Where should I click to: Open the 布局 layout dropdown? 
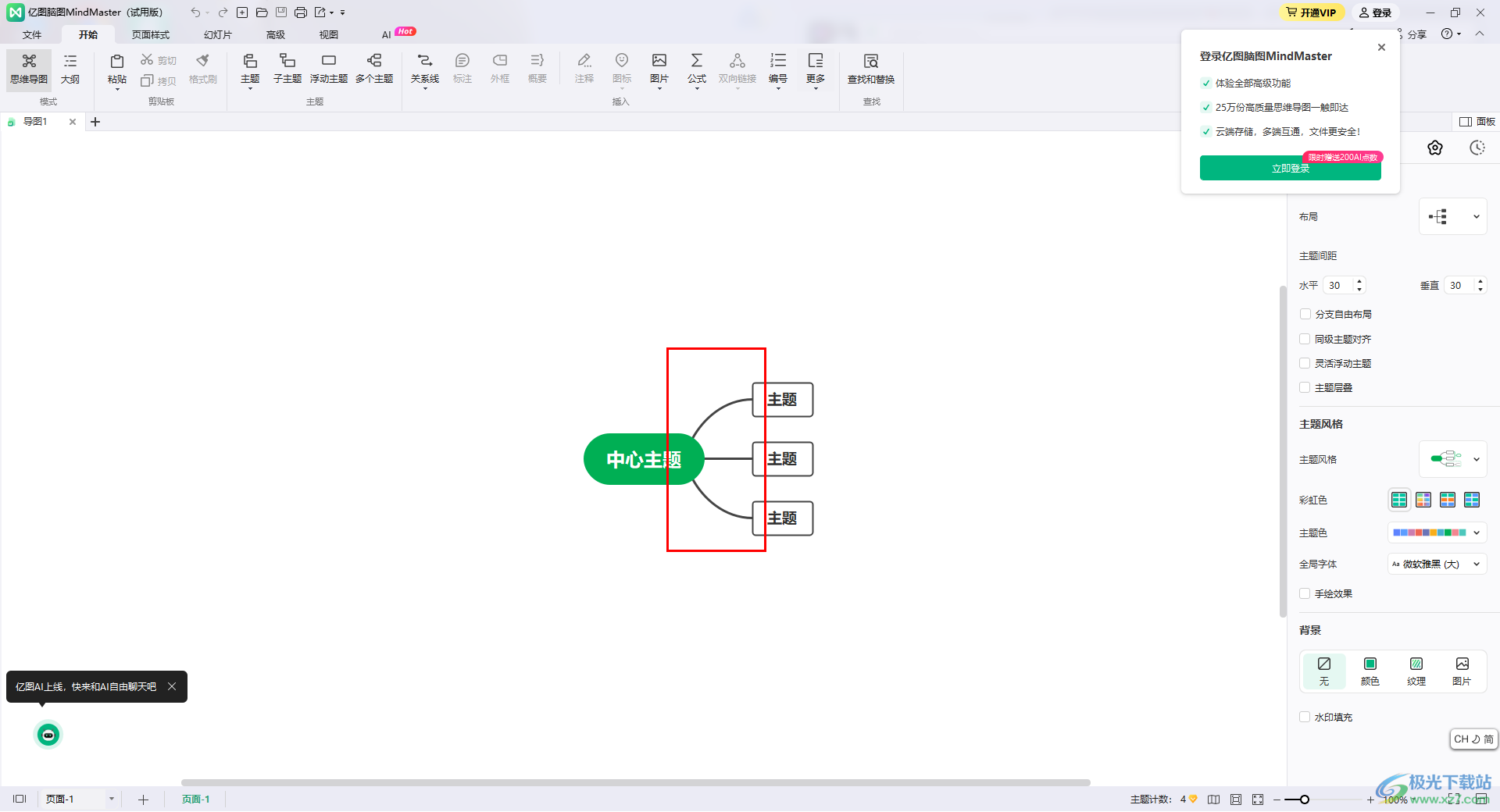coord(1453,217)
